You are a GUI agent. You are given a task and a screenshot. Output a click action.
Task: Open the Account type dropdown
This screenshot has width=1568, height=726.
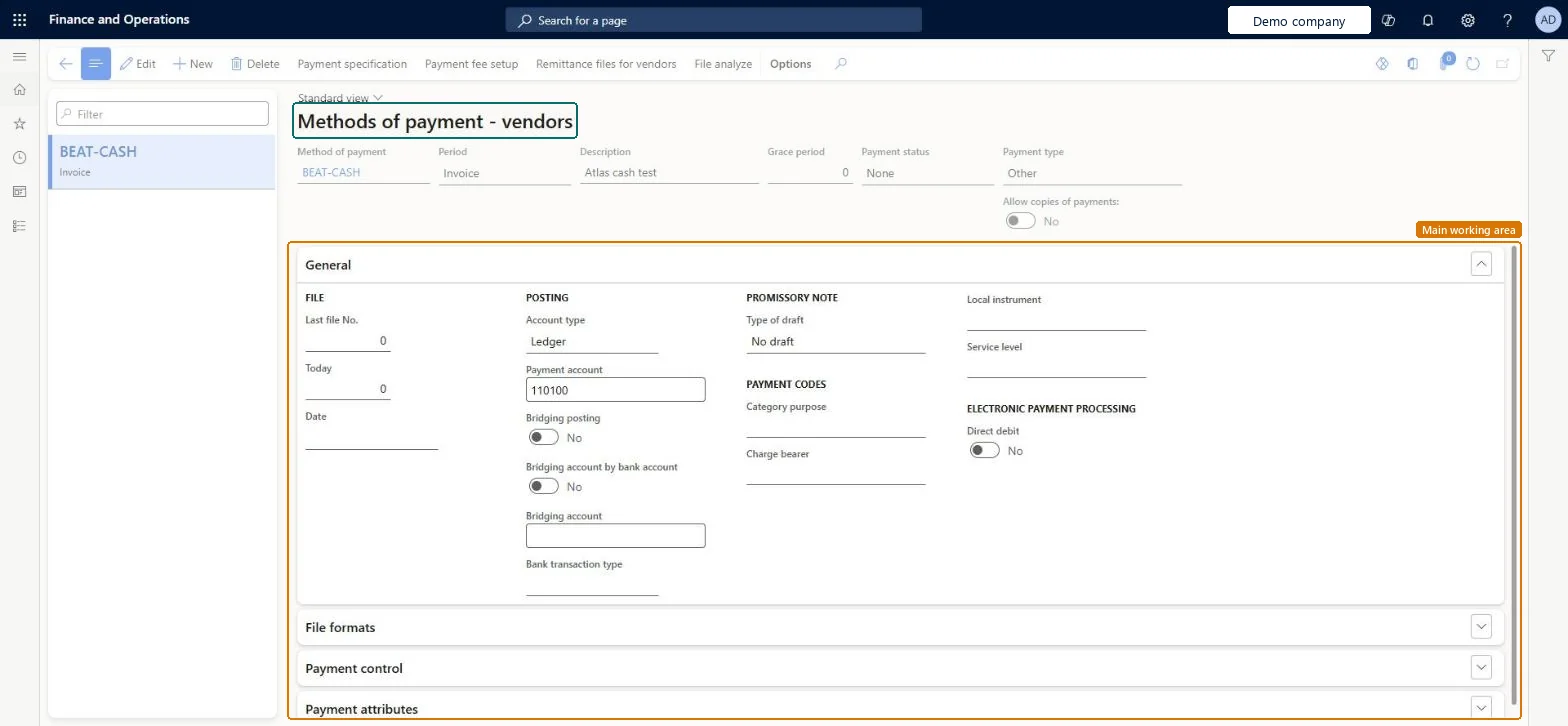pos(592,342)
